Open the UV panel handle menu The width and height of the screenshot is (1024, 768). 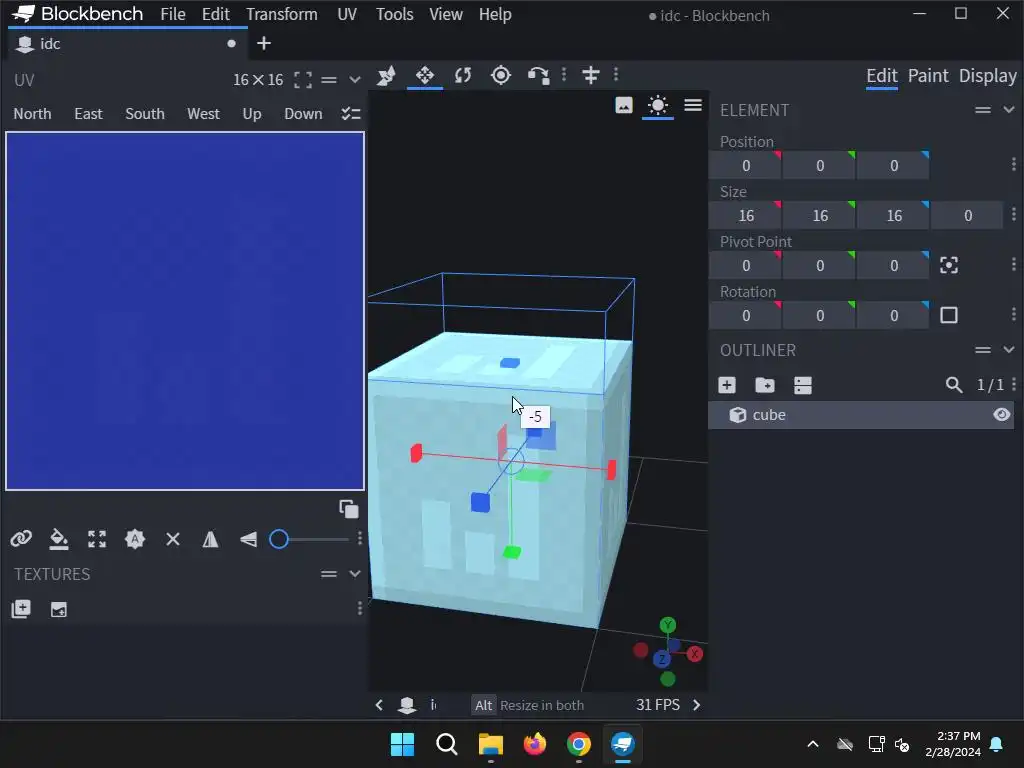tap(328, 80)
